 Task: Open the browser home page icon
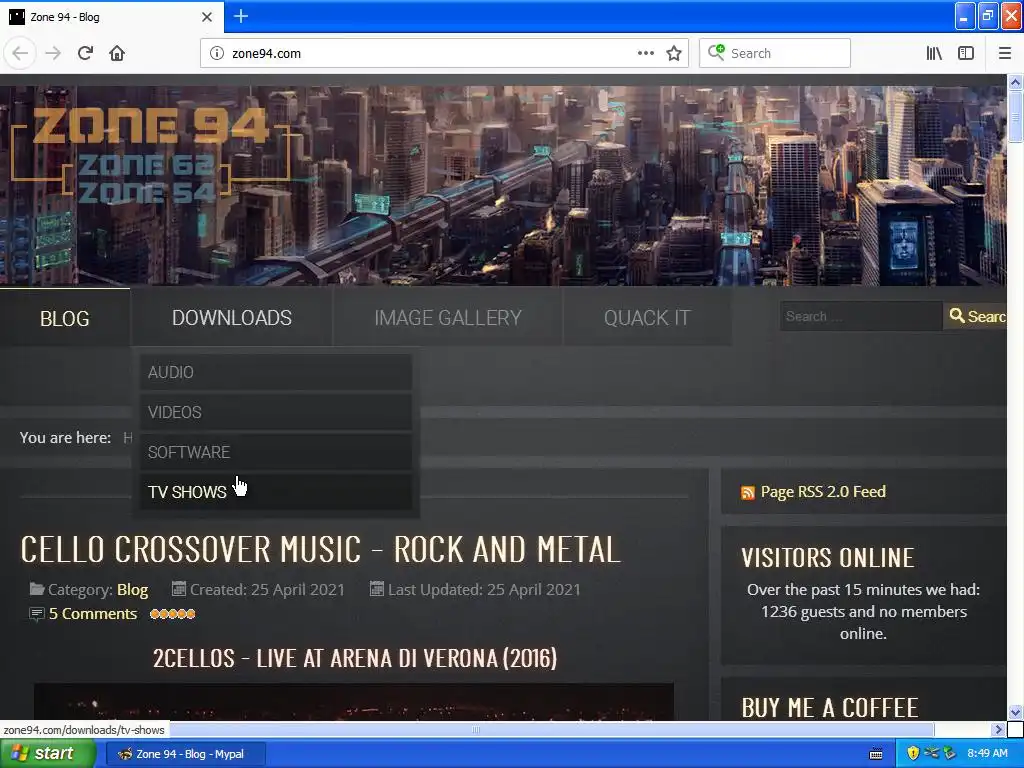coord(117,53)
